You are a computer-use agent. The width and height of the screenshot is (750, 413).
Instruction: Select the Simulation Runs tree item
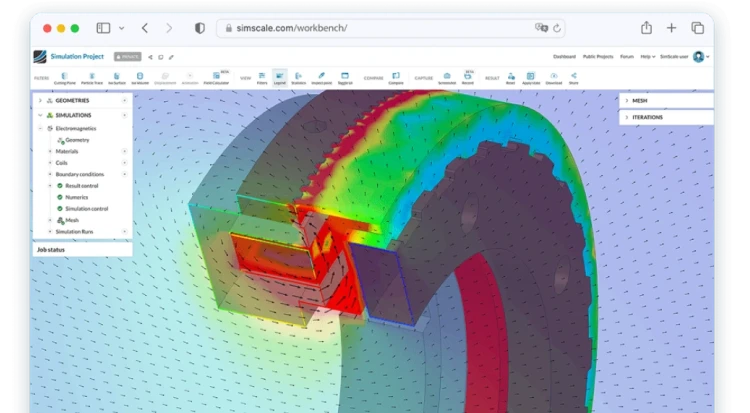(x=74, y=232)
